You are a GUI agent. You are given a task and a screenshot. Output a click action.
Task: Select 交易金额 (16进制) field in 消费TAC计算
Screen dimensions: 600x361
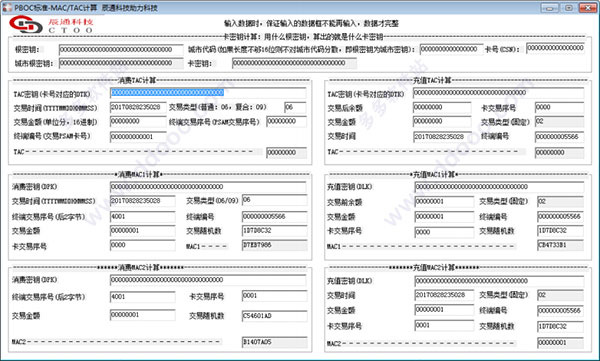coord(138,122)
